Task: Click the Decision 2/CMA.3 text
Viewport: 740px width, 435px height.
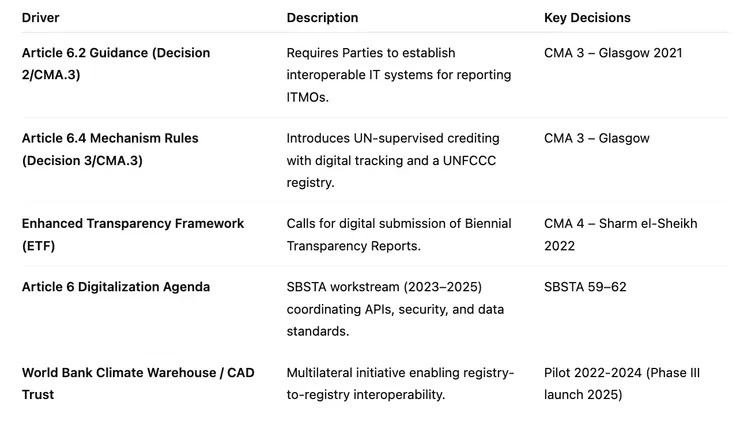Action: tap(59, 74)
